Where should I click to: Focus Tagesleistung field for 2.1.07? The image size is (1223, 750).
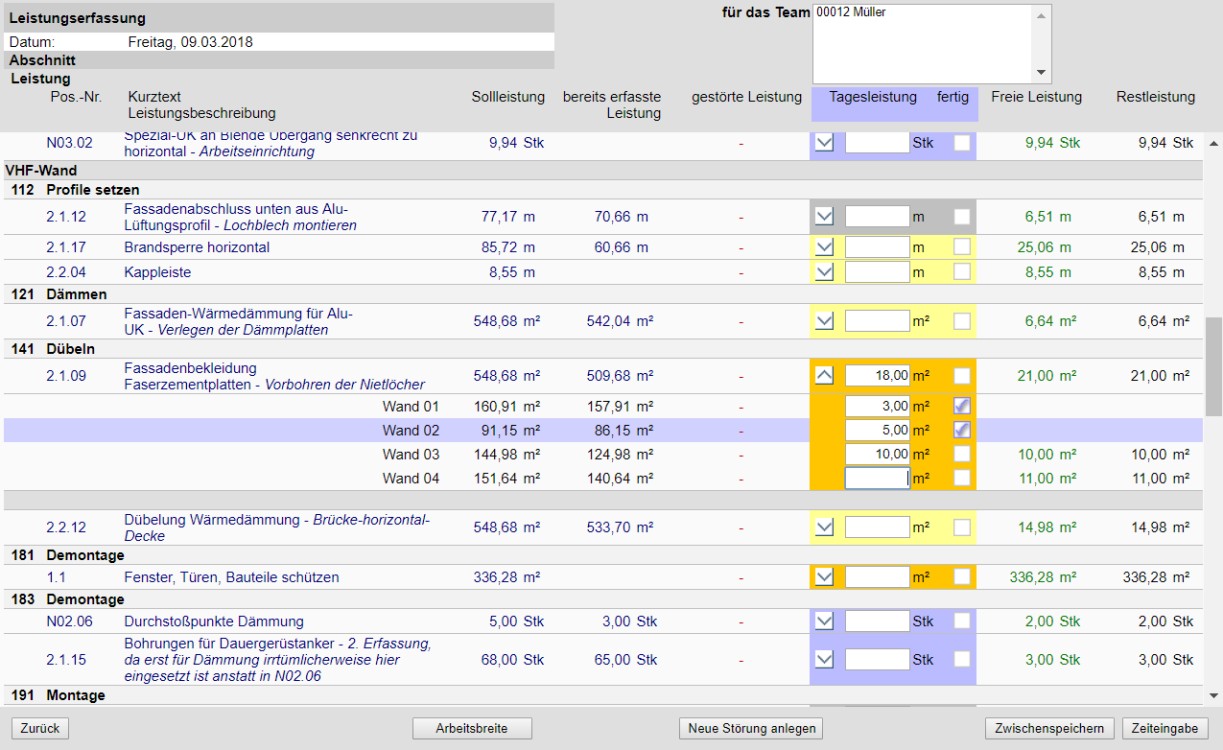[877, 321]
